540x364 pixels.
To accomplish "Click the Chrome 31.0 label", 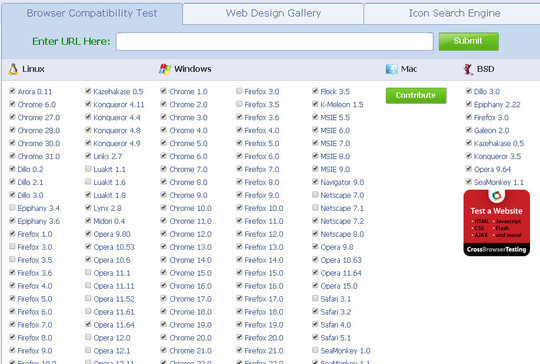I will point(39,156).
